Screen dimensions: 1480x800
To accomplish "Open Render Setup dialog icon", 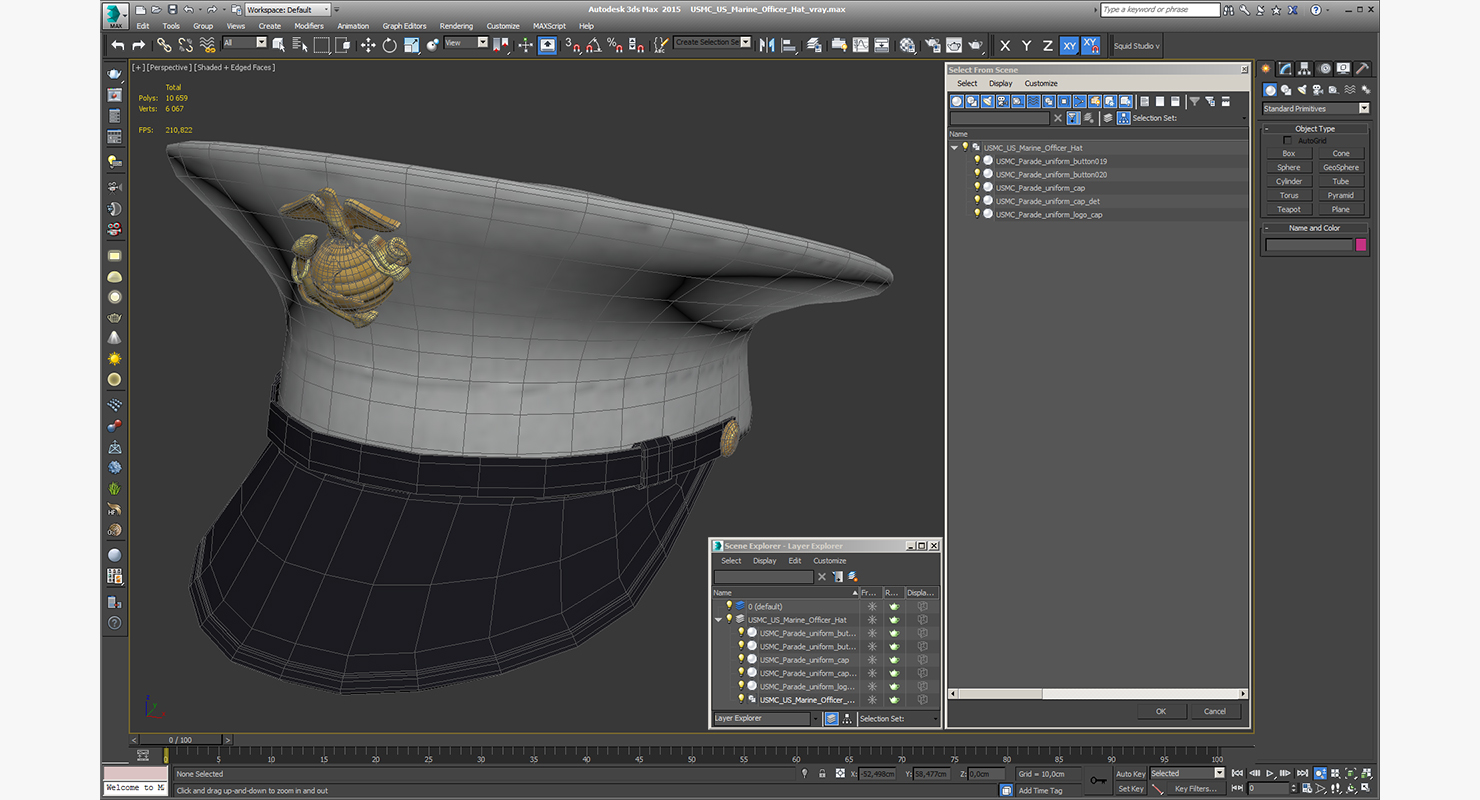I will pos(932,45).
